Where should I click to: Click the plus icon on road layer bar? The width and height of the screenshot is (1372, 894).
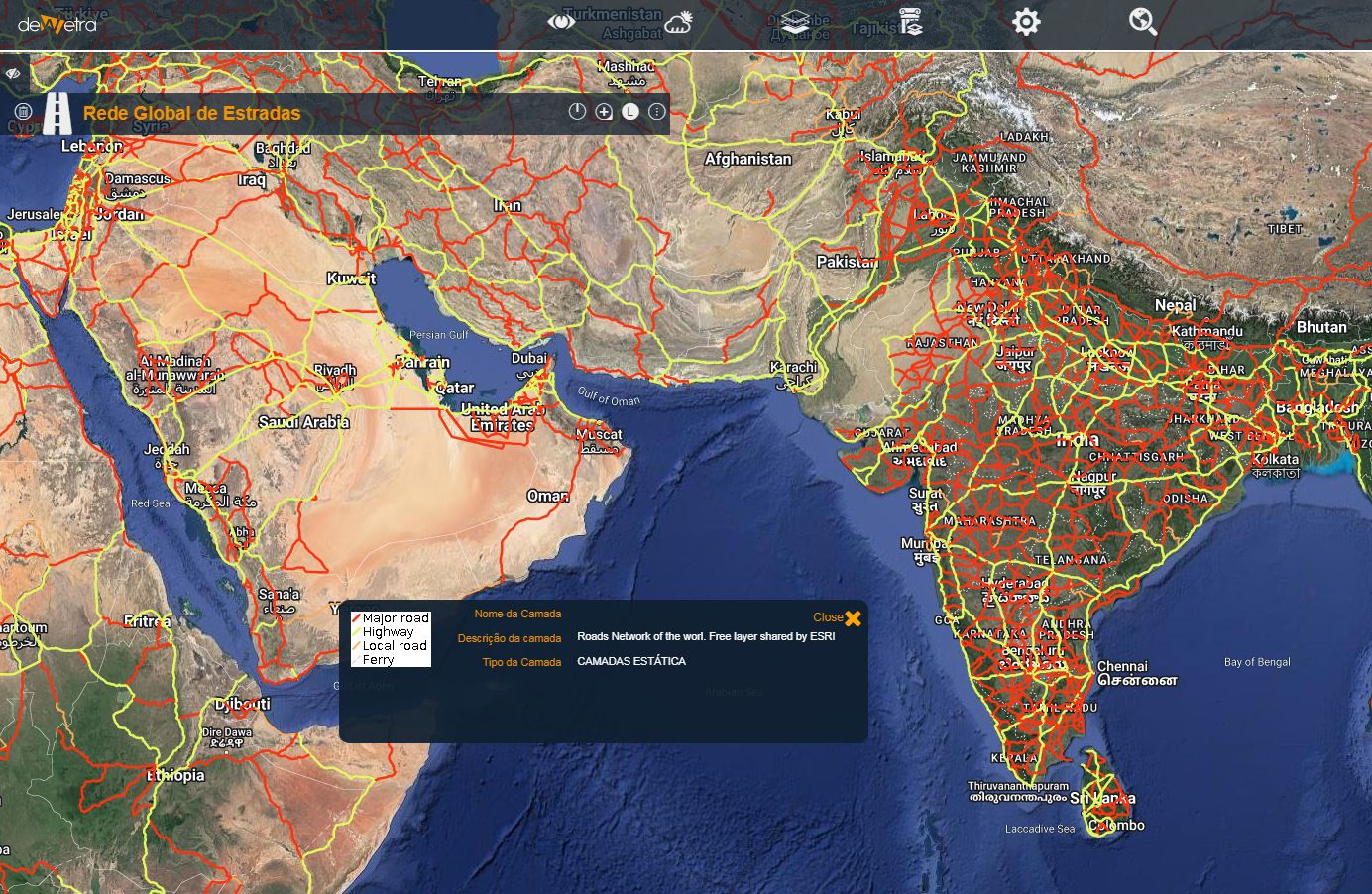(604, 112)
